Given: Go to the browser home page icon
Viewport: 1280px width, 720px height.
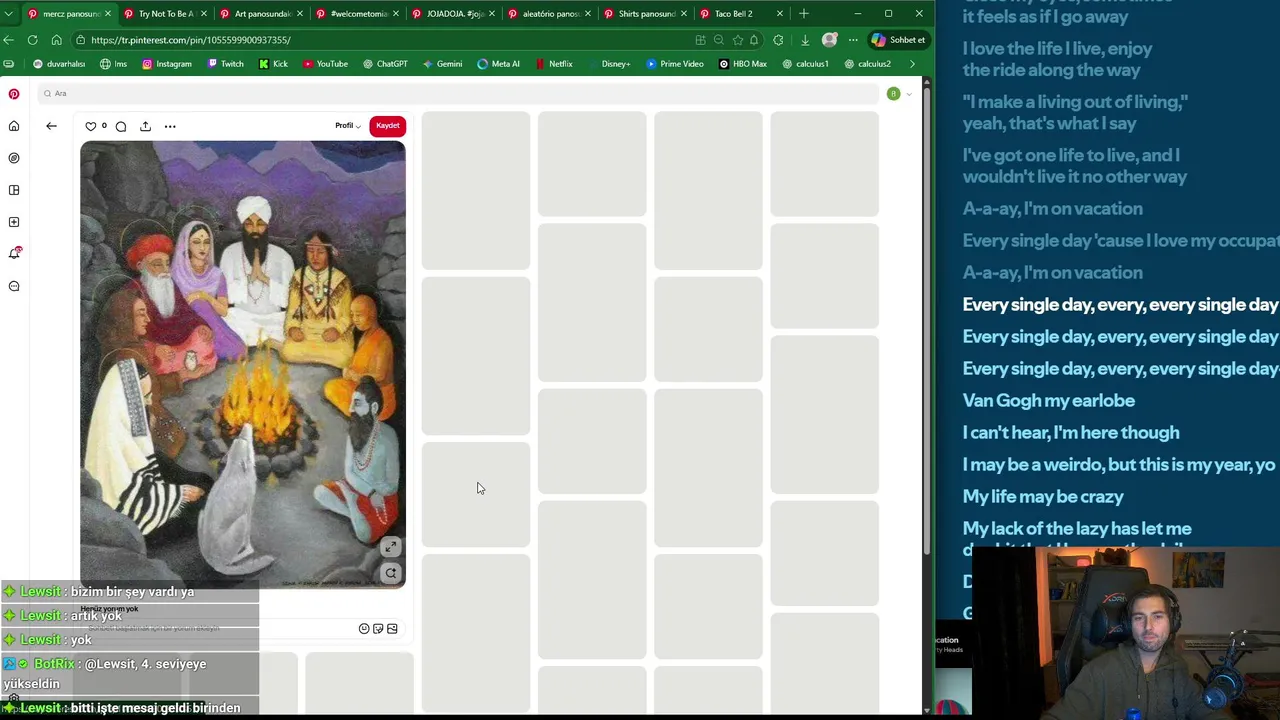Looking at the screenshot, I should tap(56, 40).
